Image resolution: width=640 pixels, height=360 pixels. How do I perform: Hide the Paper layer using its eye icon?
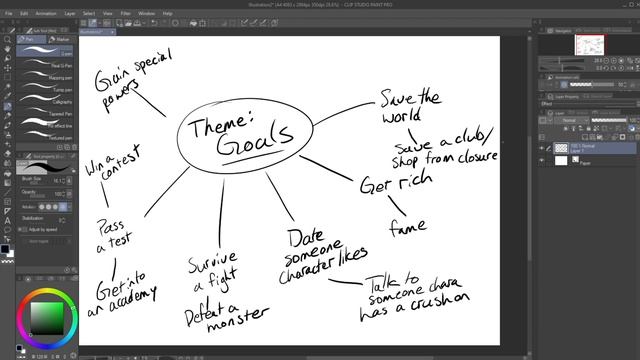tap(542, 161)
